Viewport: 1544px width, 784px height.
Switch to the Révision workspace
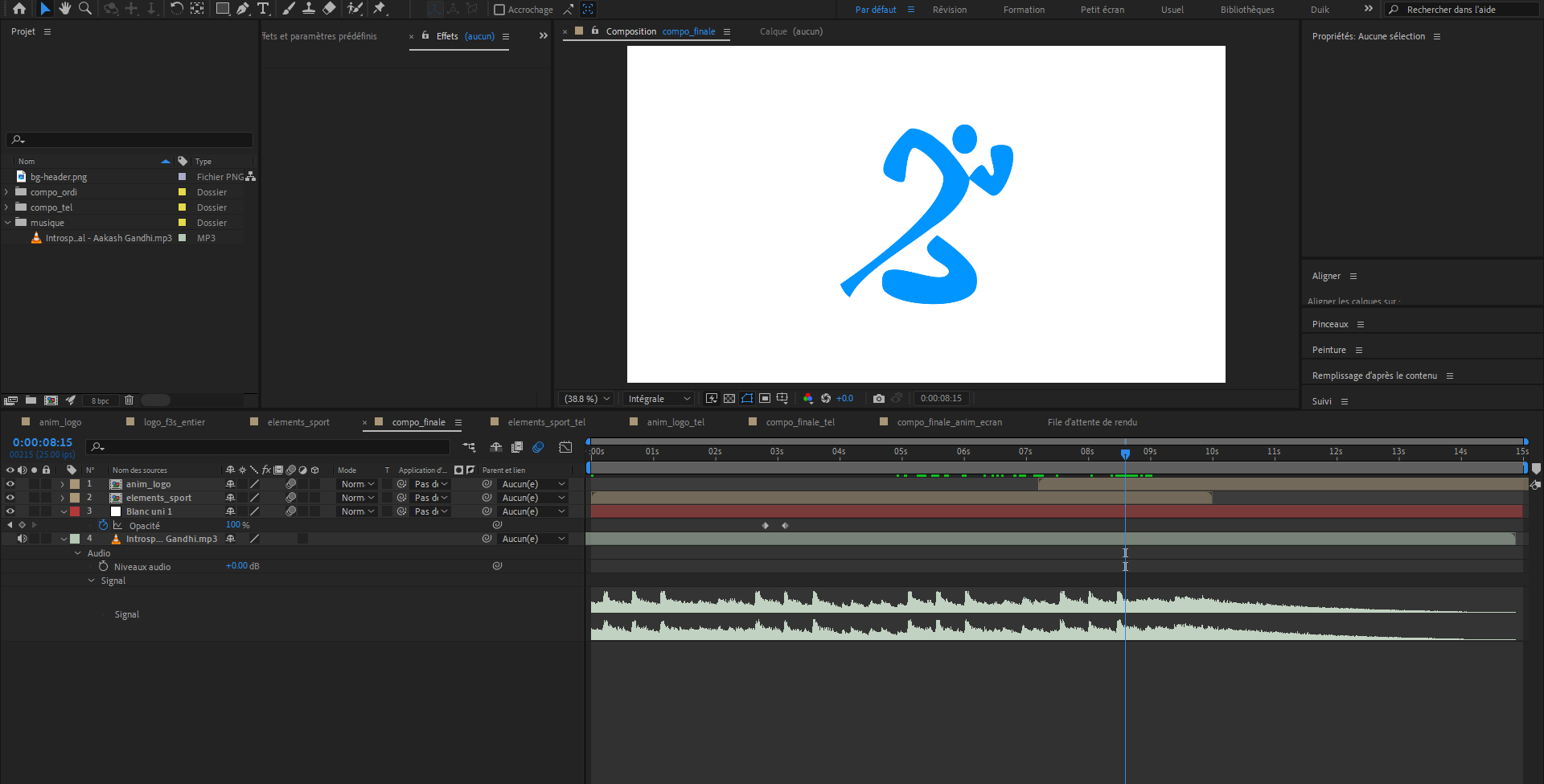(x=950, y=10)
